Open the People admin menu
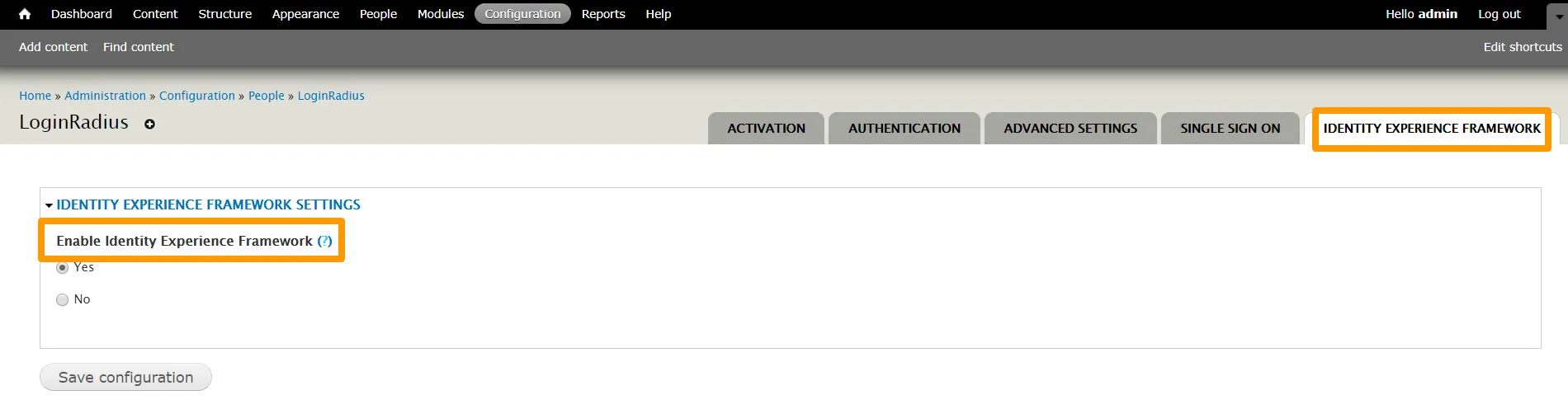Screen dimensions: 1568x409 378,14
